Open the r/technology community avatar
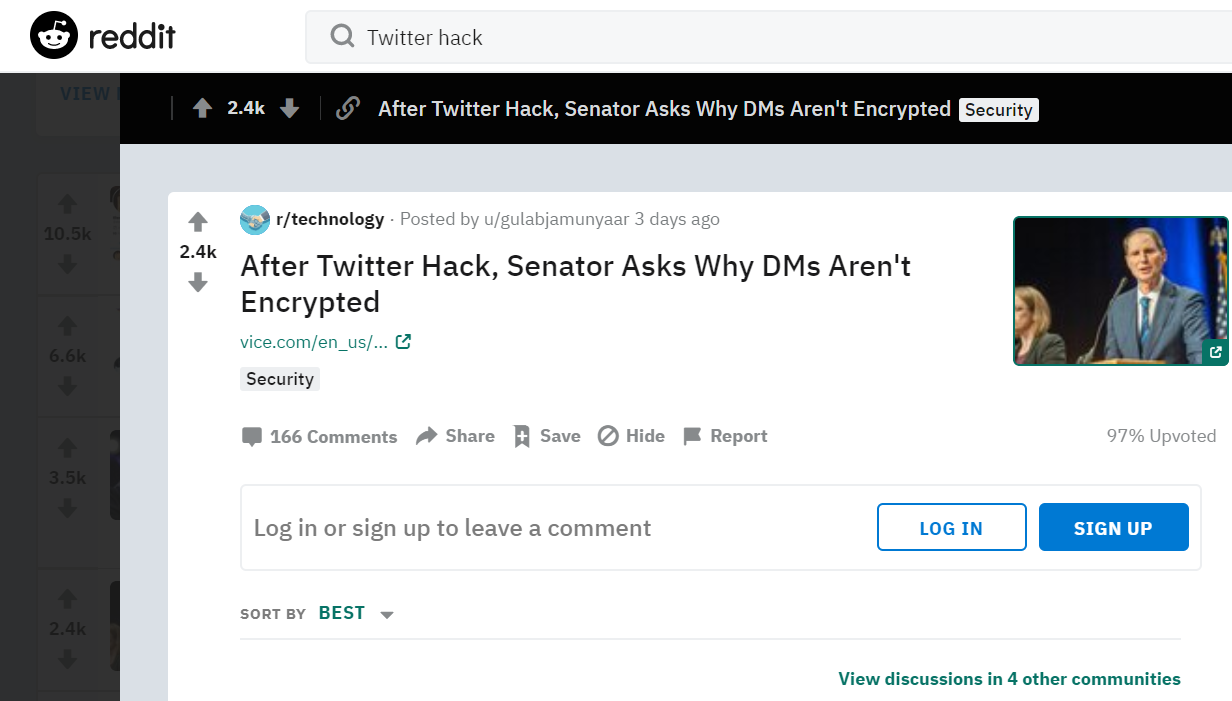Screen dimensions: 1232x701 255,220
